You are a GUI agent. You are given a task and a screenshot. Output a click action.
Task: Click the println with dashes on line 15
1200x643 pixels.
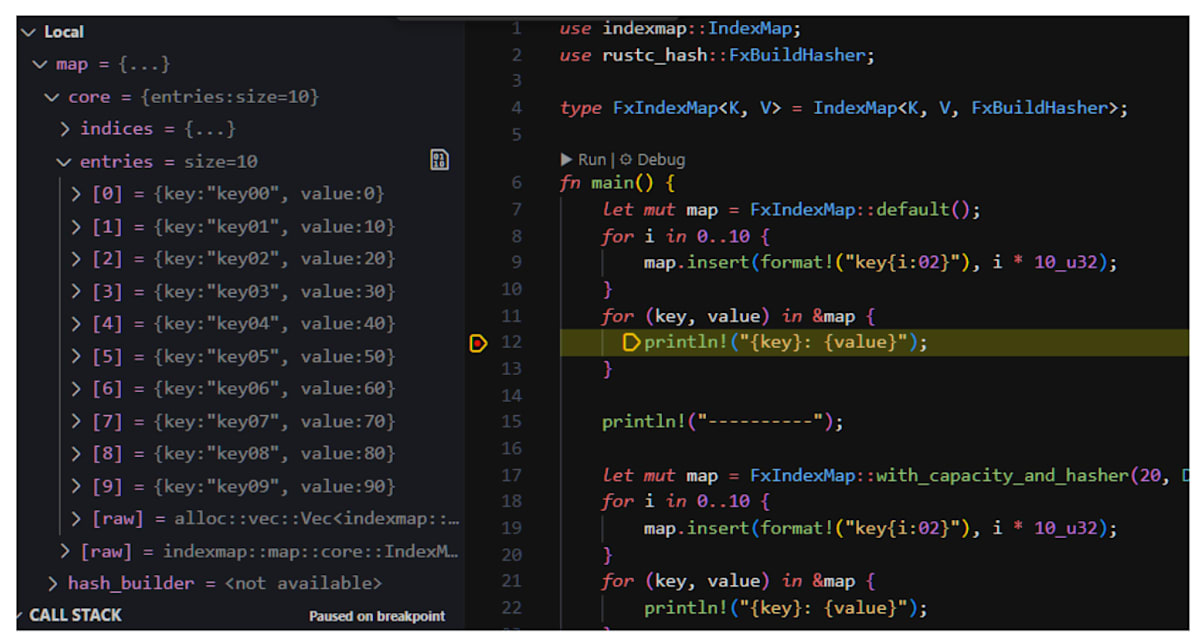click(723, 422)
